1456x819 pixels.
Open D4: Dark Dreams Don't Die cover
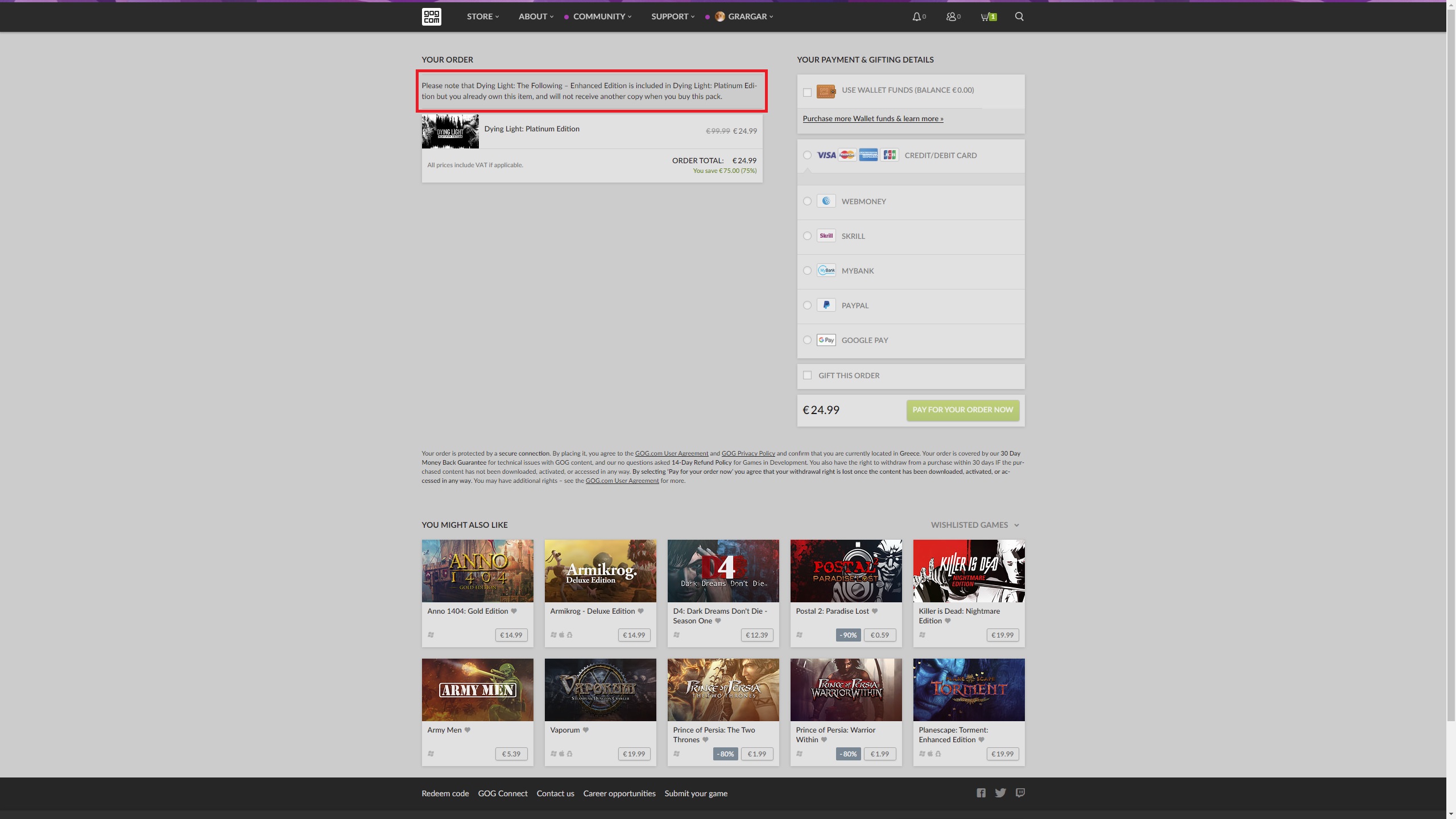point(723,570)
